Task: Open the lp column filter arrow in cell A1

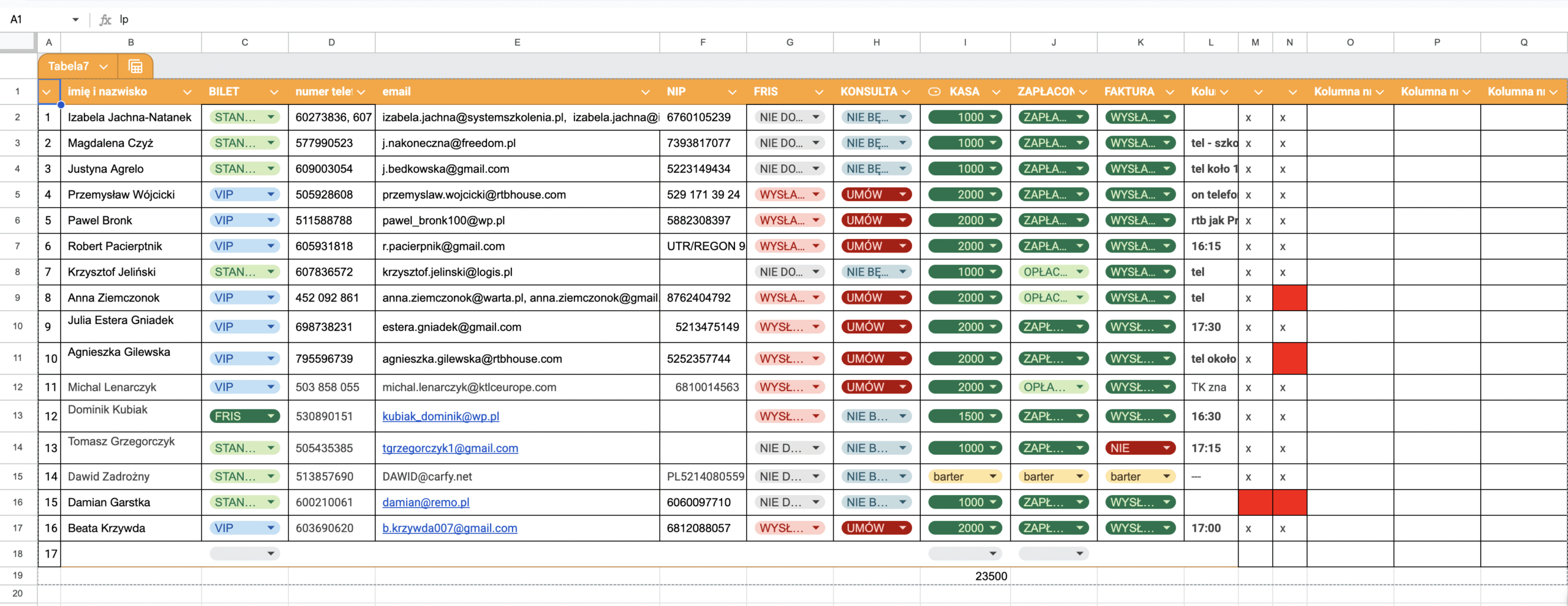Action: [47, 92]
